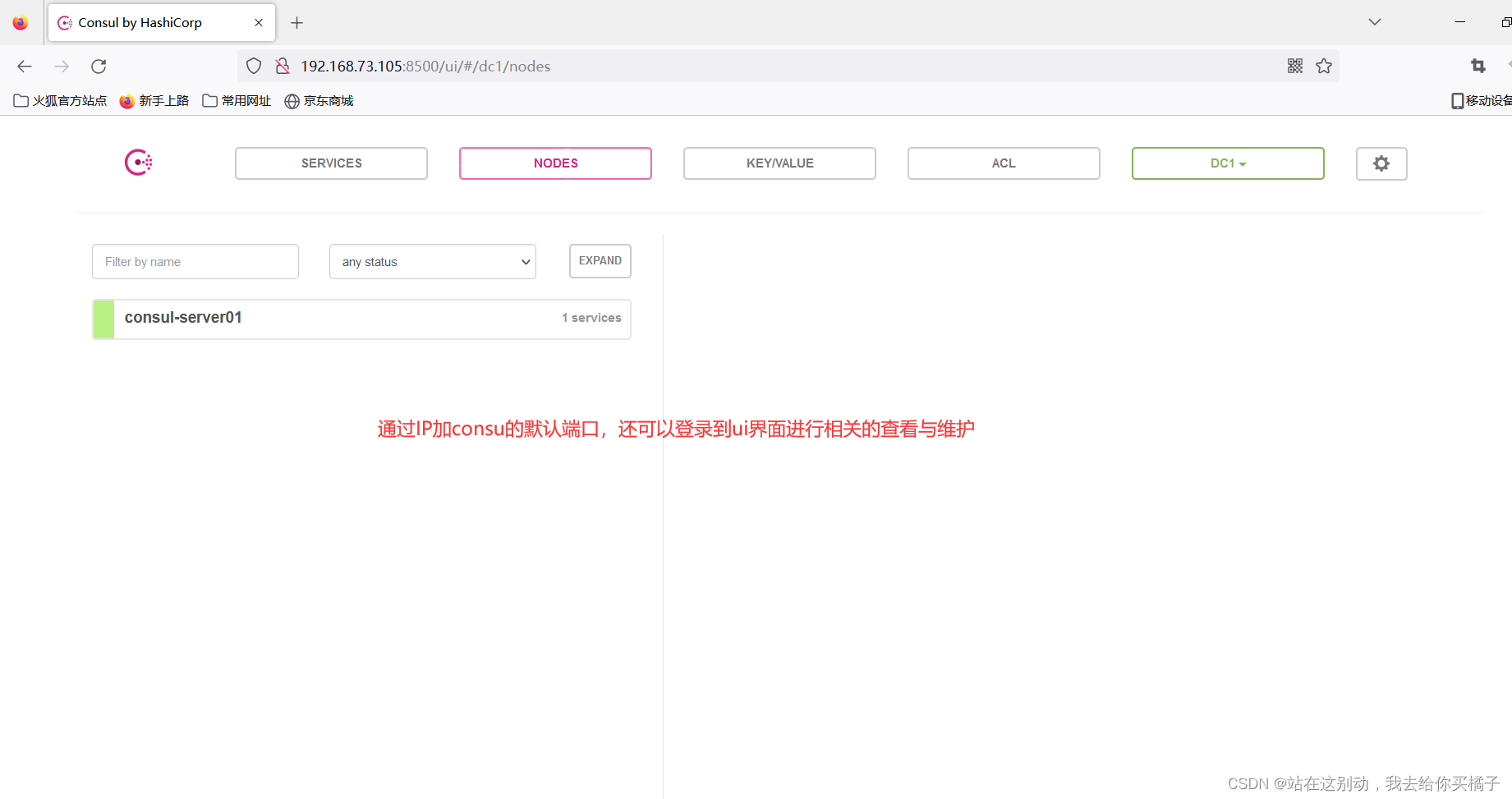Click the green status swatch of consul-server01
1512x799 pixels.
(103, 319)
